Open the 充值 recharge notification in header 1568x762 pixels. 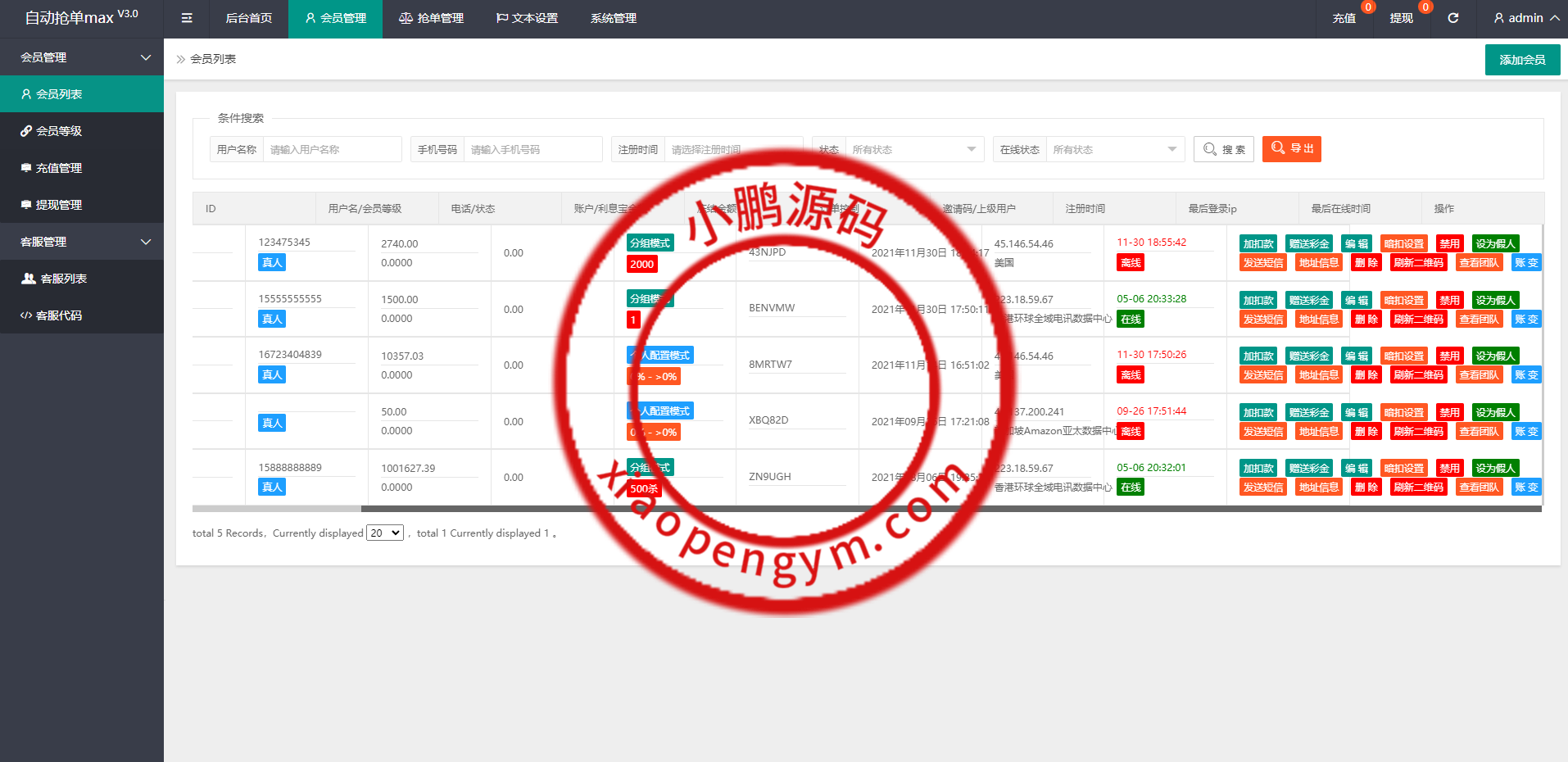point(1344,18)
